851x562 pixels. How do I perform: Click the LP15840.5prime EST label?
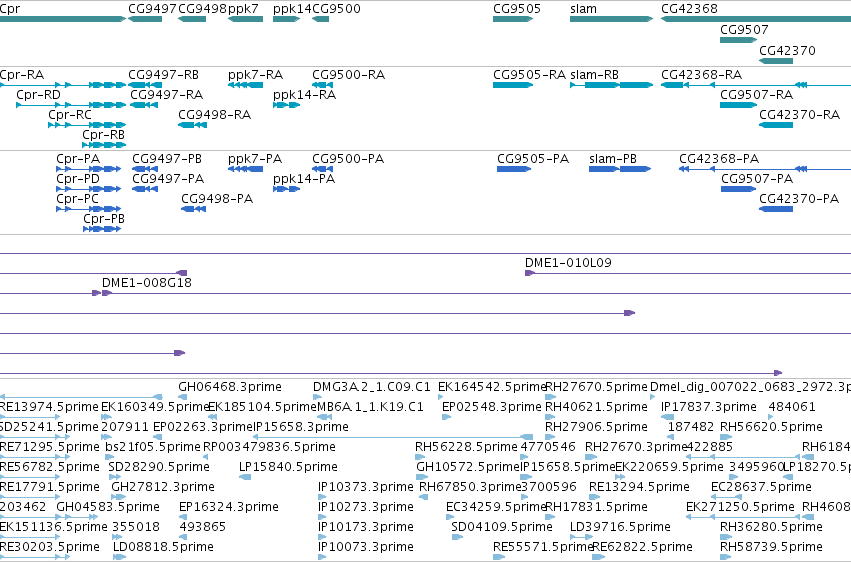[x=288, y=467]
